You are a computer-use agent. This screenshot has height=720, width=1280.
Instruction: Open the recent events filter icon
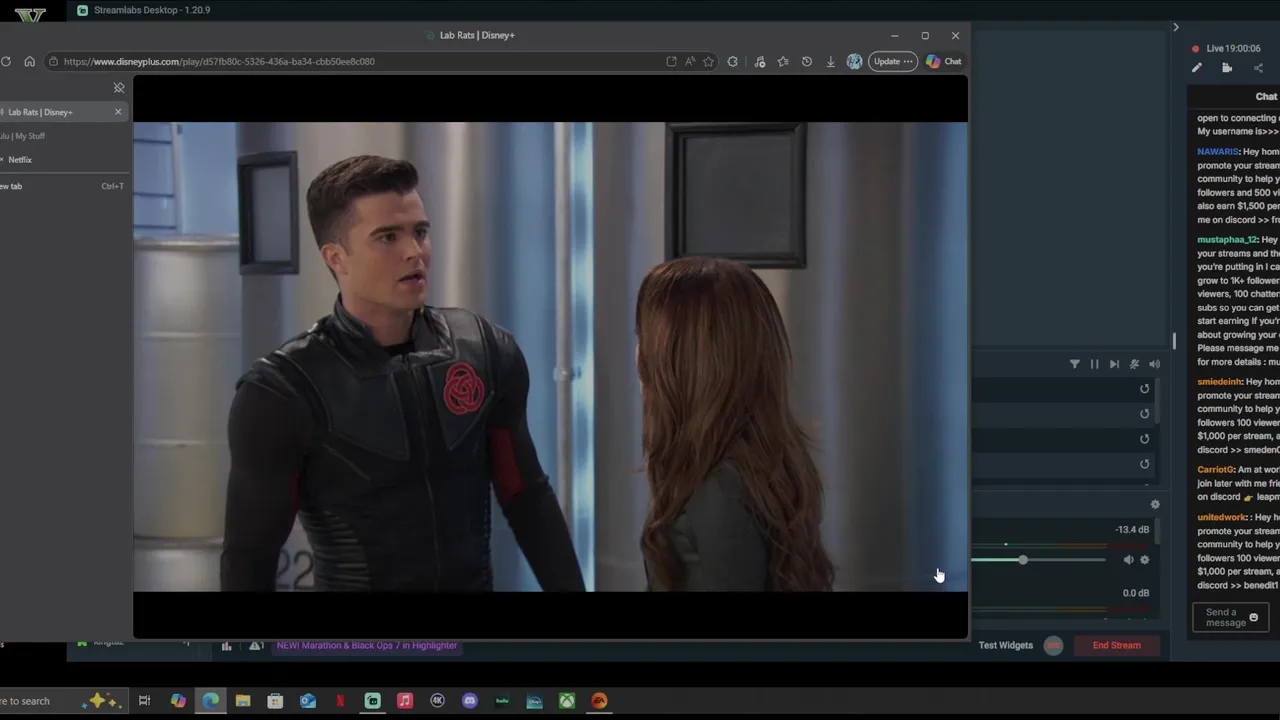tap(1075, 364)
